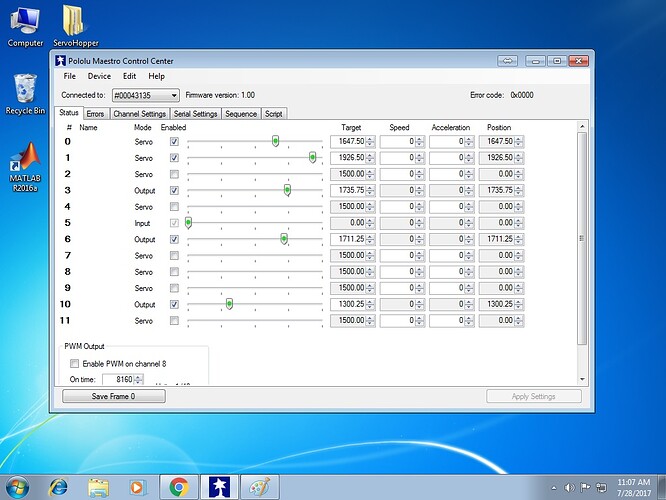The width and height of the screenshot is (666, 500).
Task: Open Paint from the taskbar
Action: 257,486
